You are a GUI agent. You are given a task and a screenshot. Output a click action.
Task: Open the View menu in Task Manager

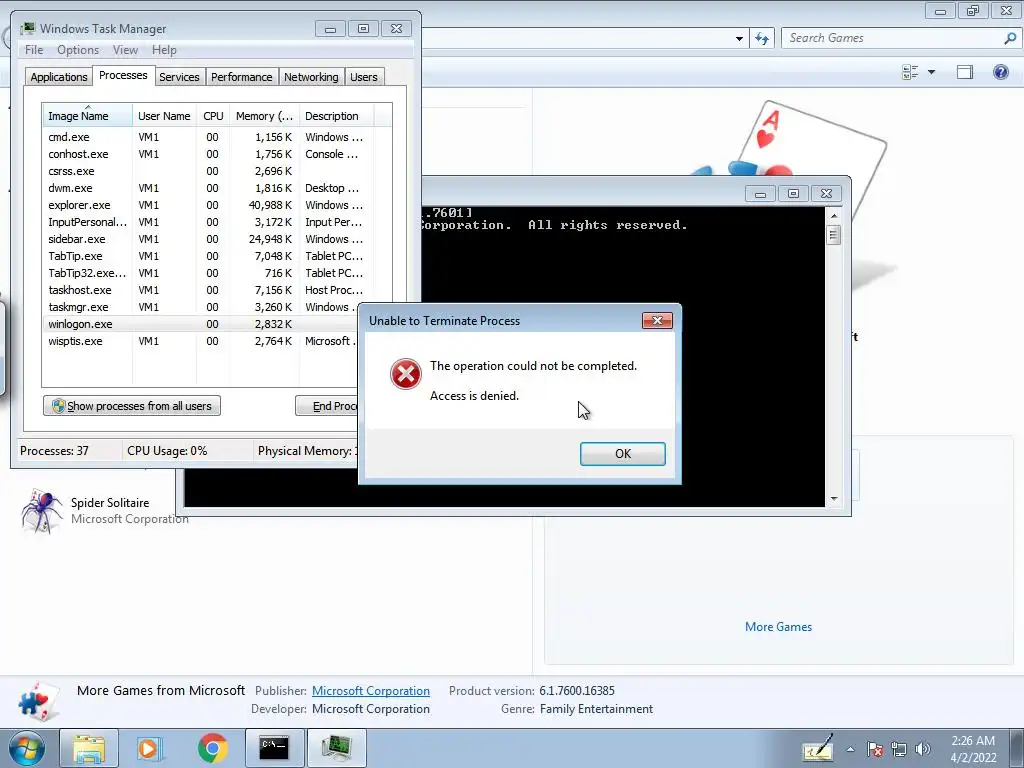click(125, 50)
